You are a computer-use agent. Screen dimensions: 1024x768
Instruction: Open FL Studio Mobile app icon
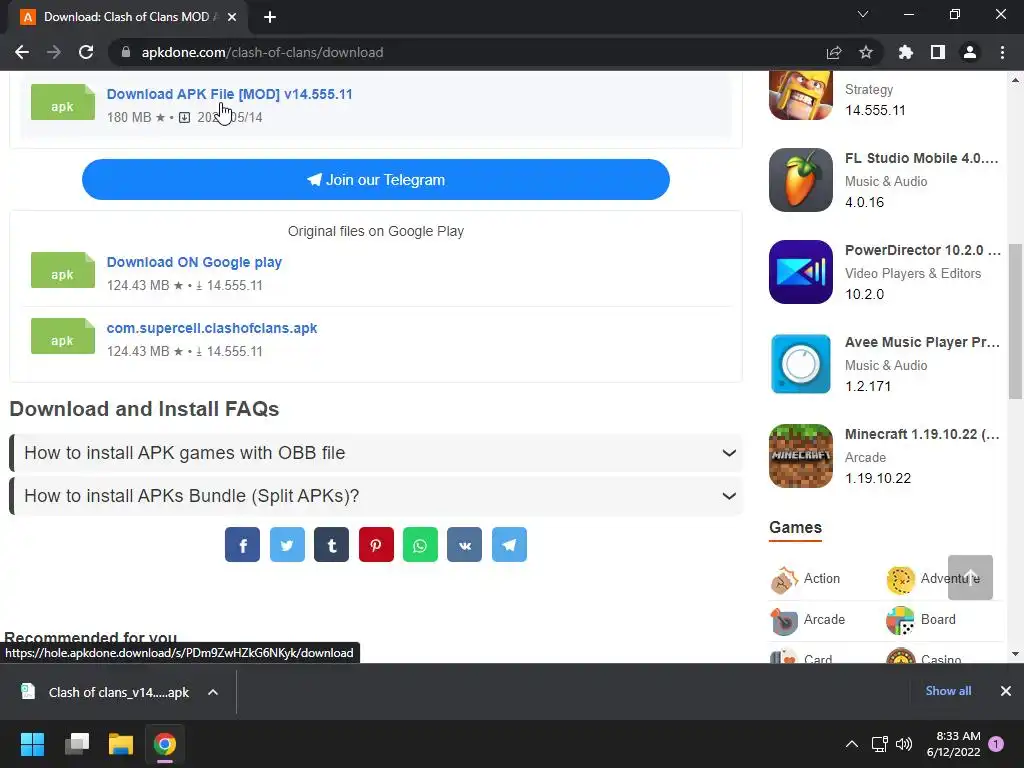pos(801,180)
